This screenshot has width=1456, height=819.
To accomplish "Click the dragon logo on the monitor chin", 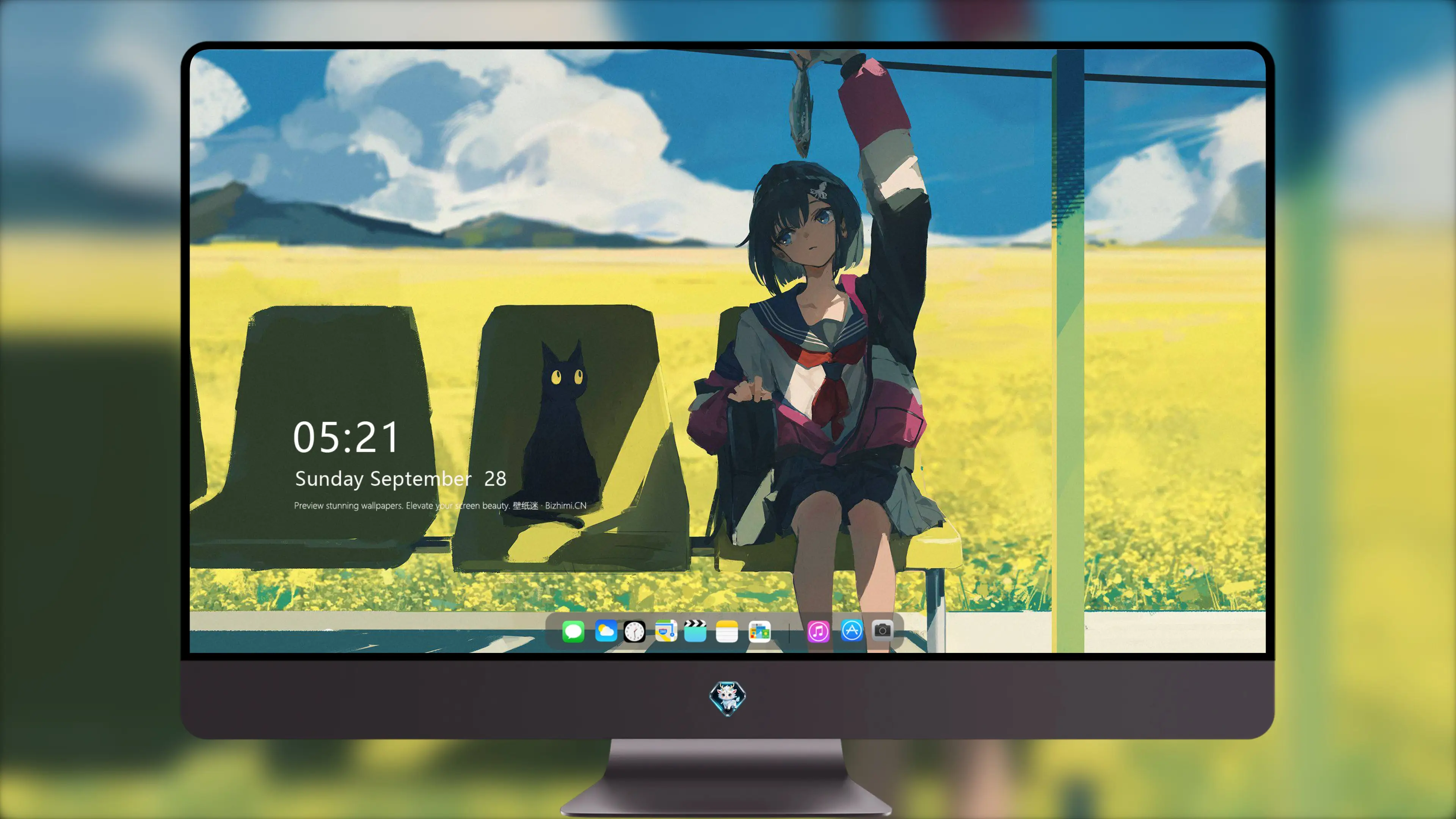I will pyautogui.click(x=728, y=698).
